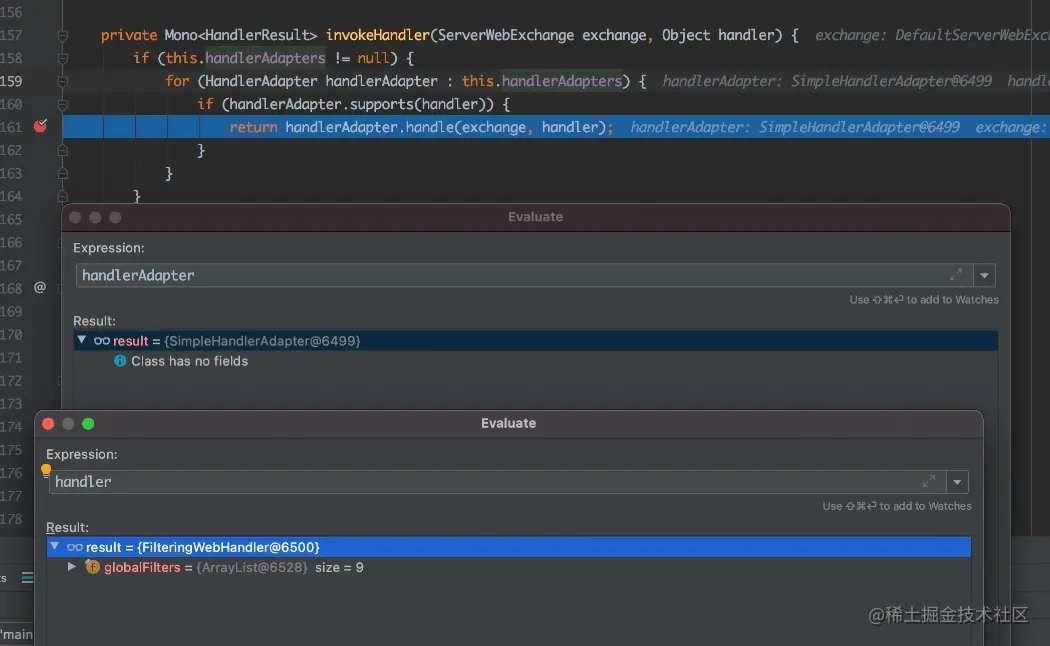Collapse the FilteringWebHandler@6500 result node
Screen dimensions: 1050x646
click(55, 546)
